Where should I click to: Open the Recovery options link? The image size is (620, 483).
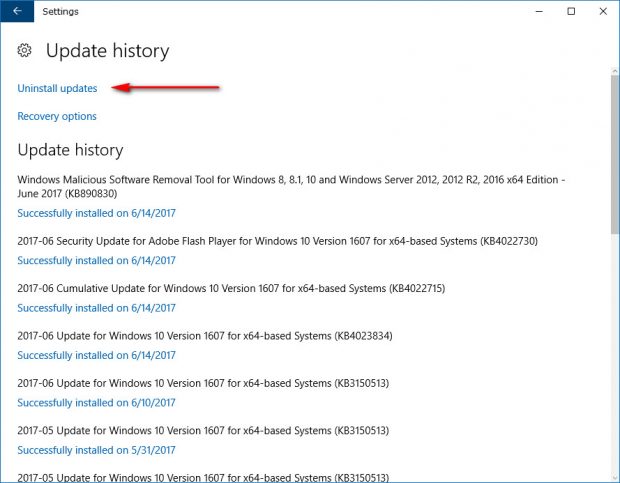pos(57,116)
